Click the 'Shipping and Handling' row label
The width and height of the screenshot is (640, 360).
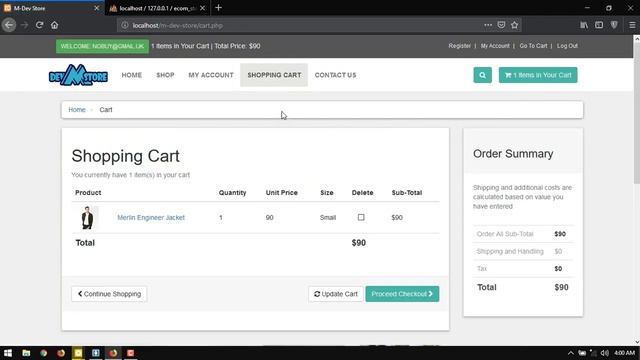tap(510, 251)
